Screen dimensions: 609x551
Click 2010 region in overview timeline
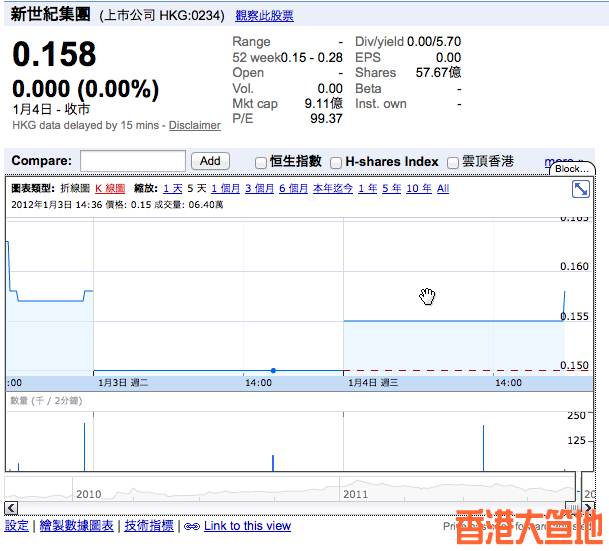point(89,494)
